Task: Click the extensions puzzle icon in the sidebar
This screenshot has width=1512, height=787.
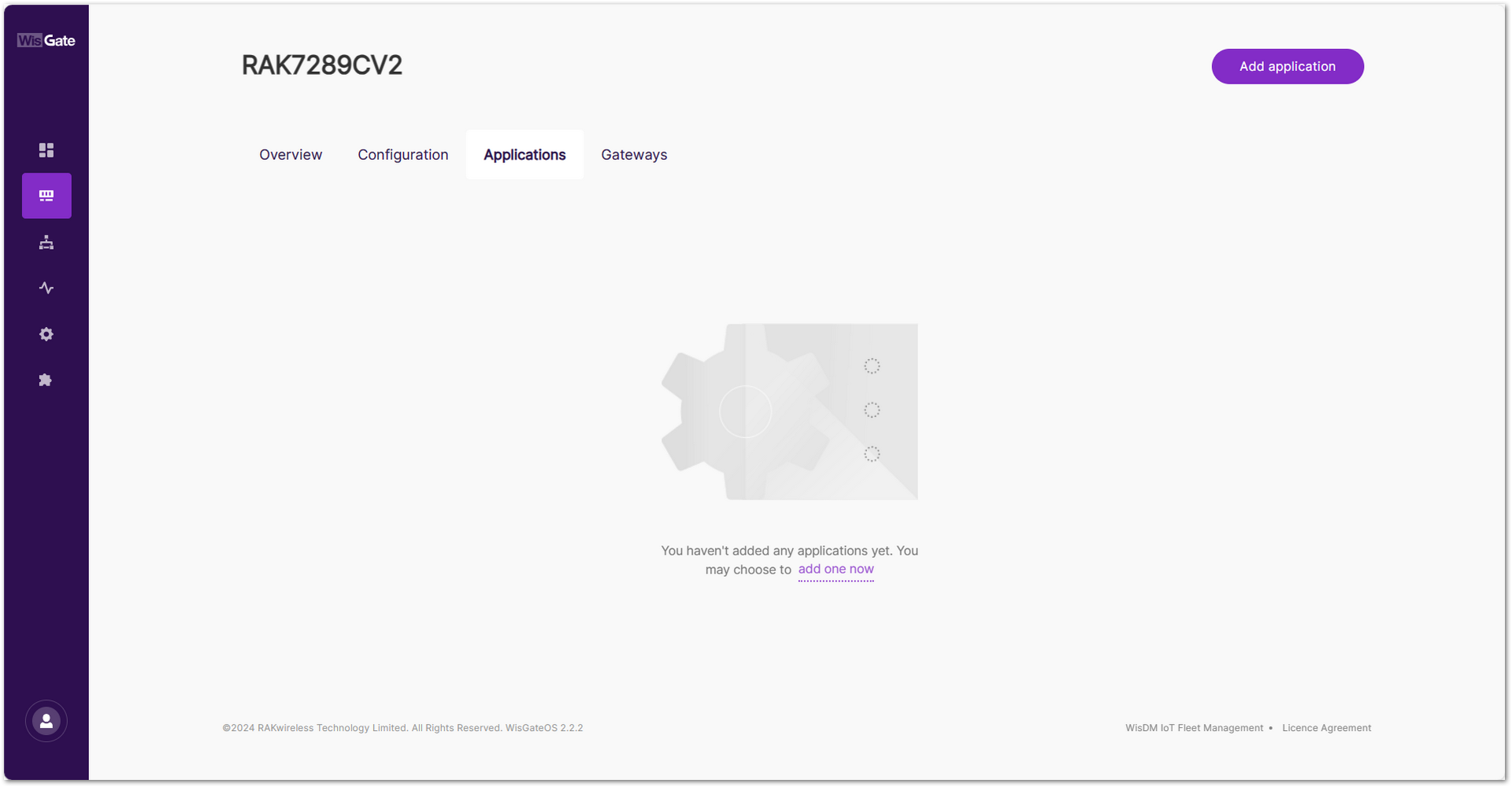Action: [x=46, y=381]
